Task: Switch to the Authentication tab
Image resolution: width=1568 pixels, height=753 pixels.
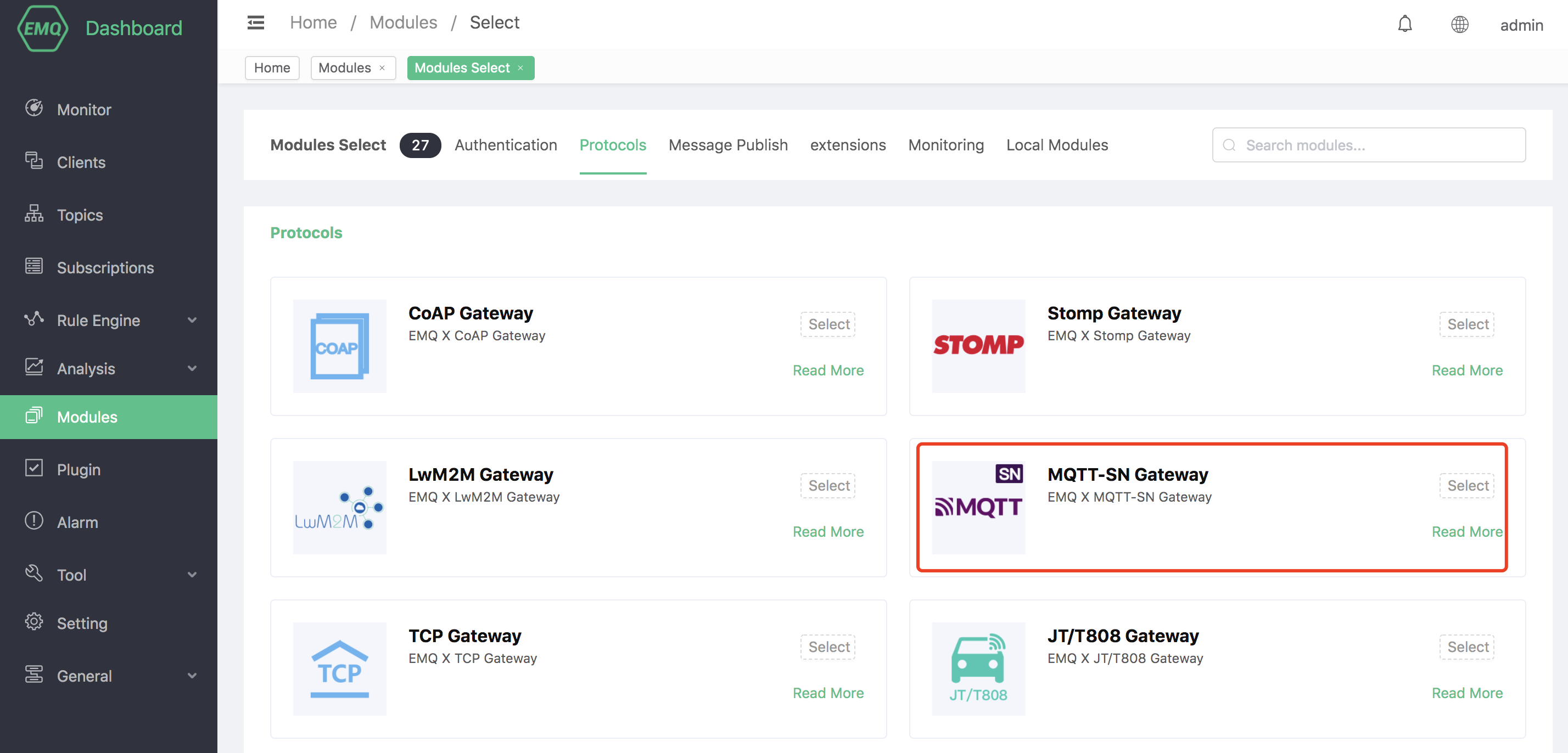Action: 506,145
